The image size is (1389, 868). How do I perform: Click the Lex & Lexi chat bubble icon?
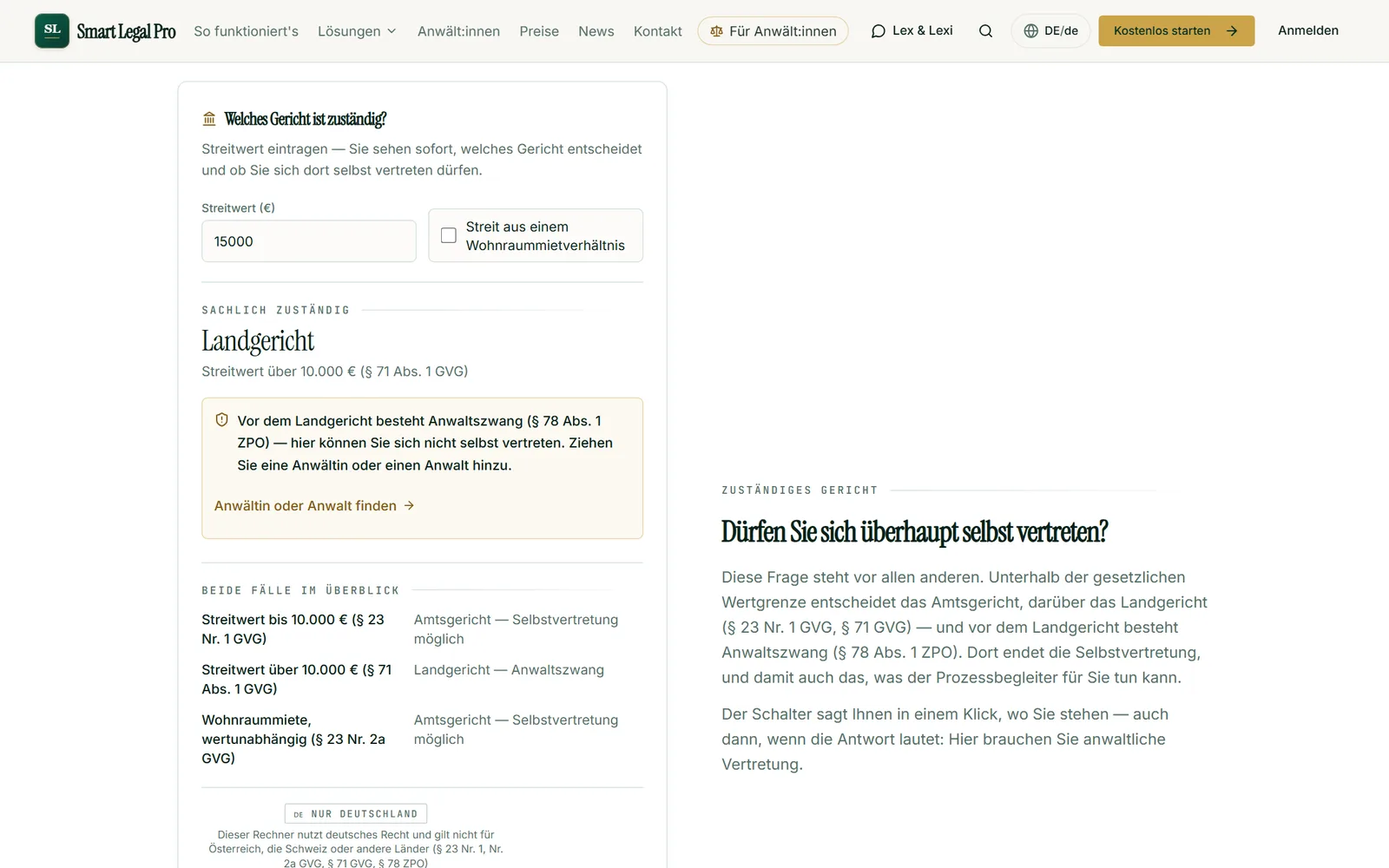coord(879,31)
